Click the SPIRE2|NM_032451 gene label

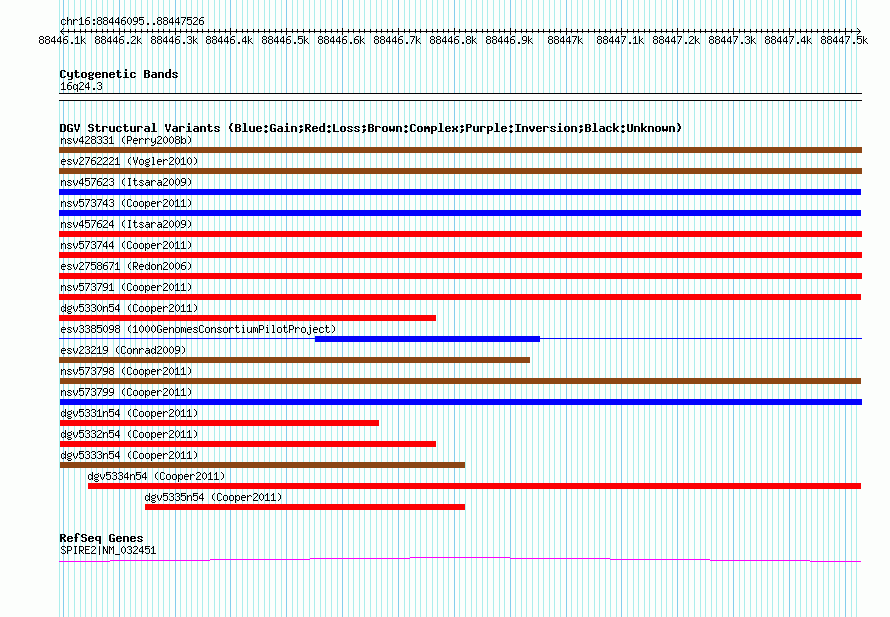pyautogui.click(x=108, y=550)
